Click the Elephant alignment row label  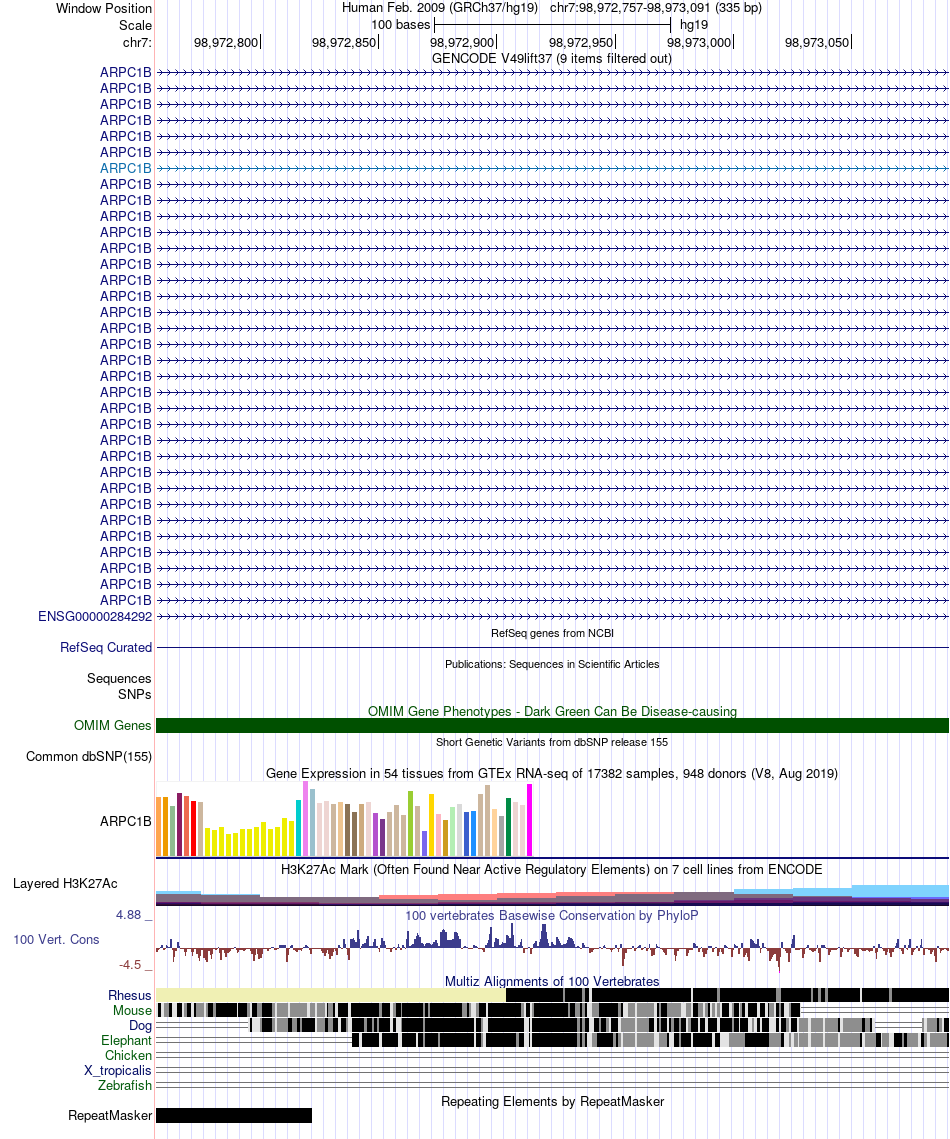(126, 1040)
